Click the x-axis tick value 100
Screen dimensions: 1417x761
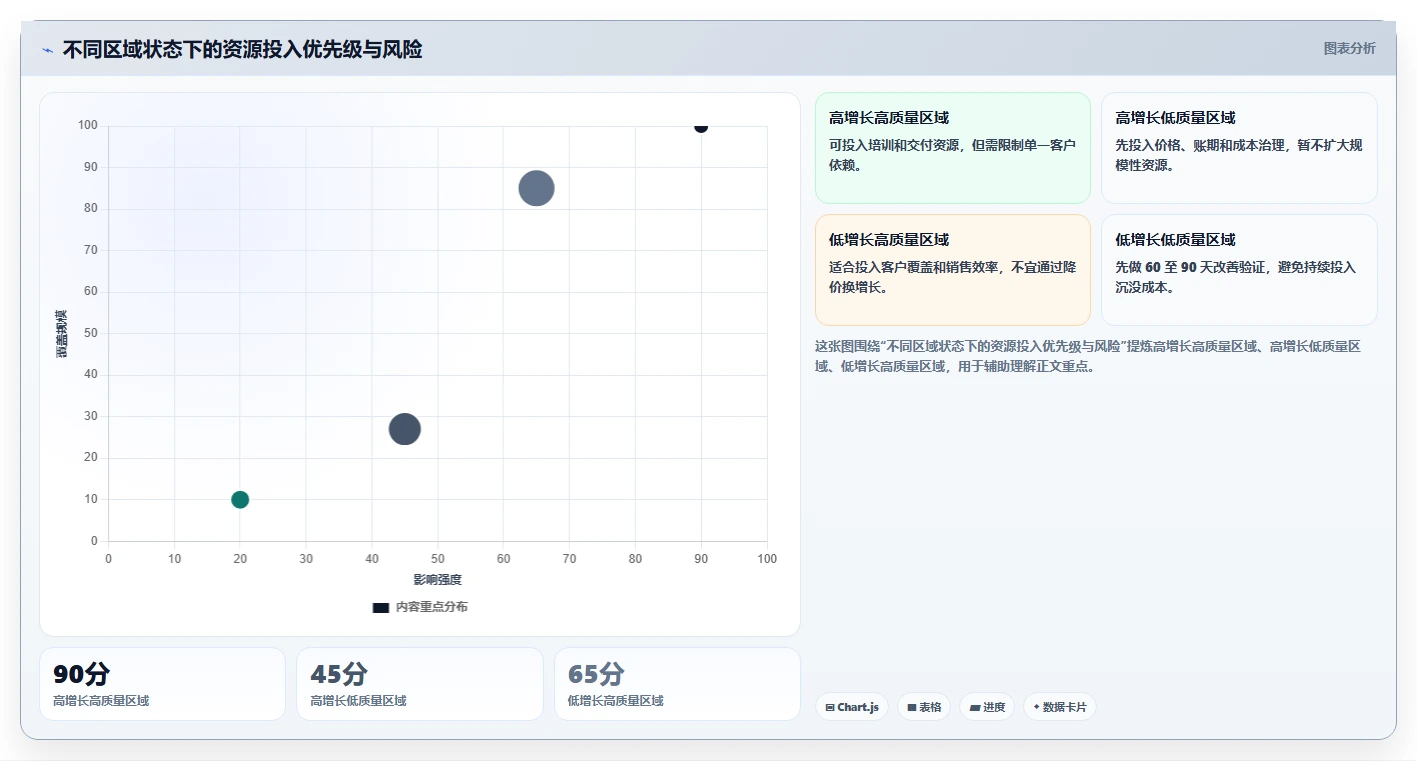click(767, 559)
